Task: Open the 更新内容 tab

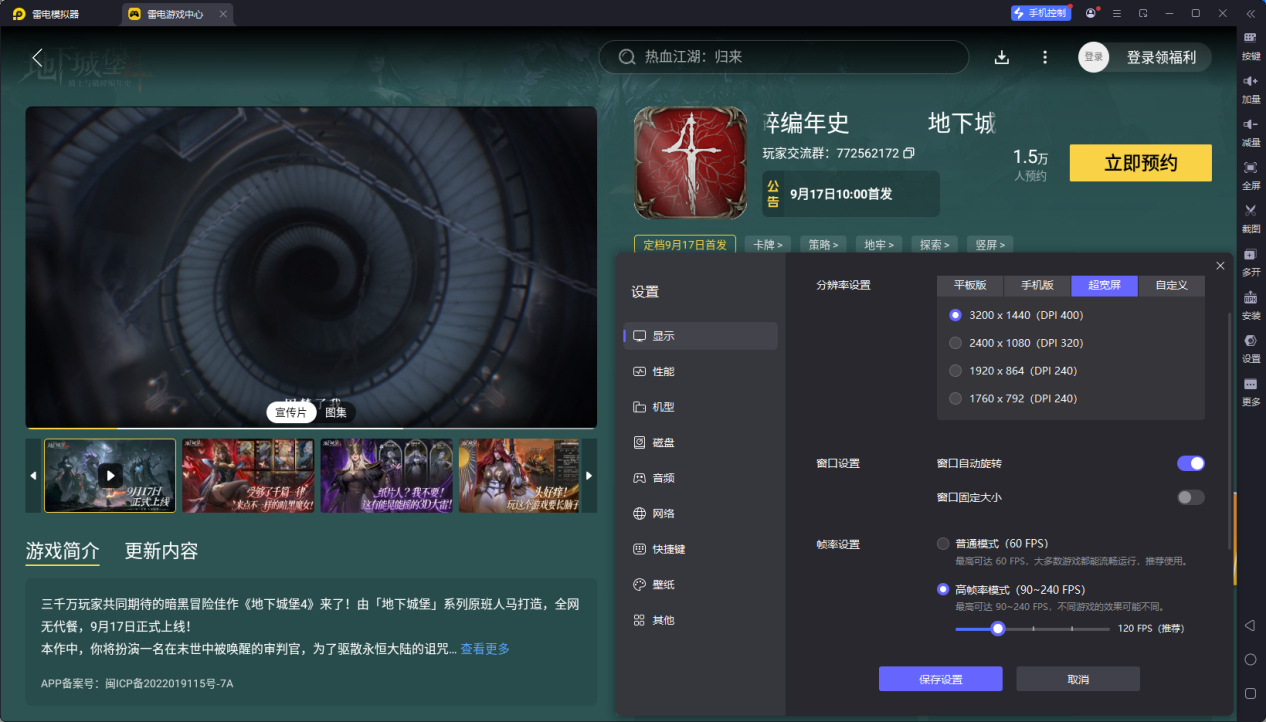Action: pos(161,551)
